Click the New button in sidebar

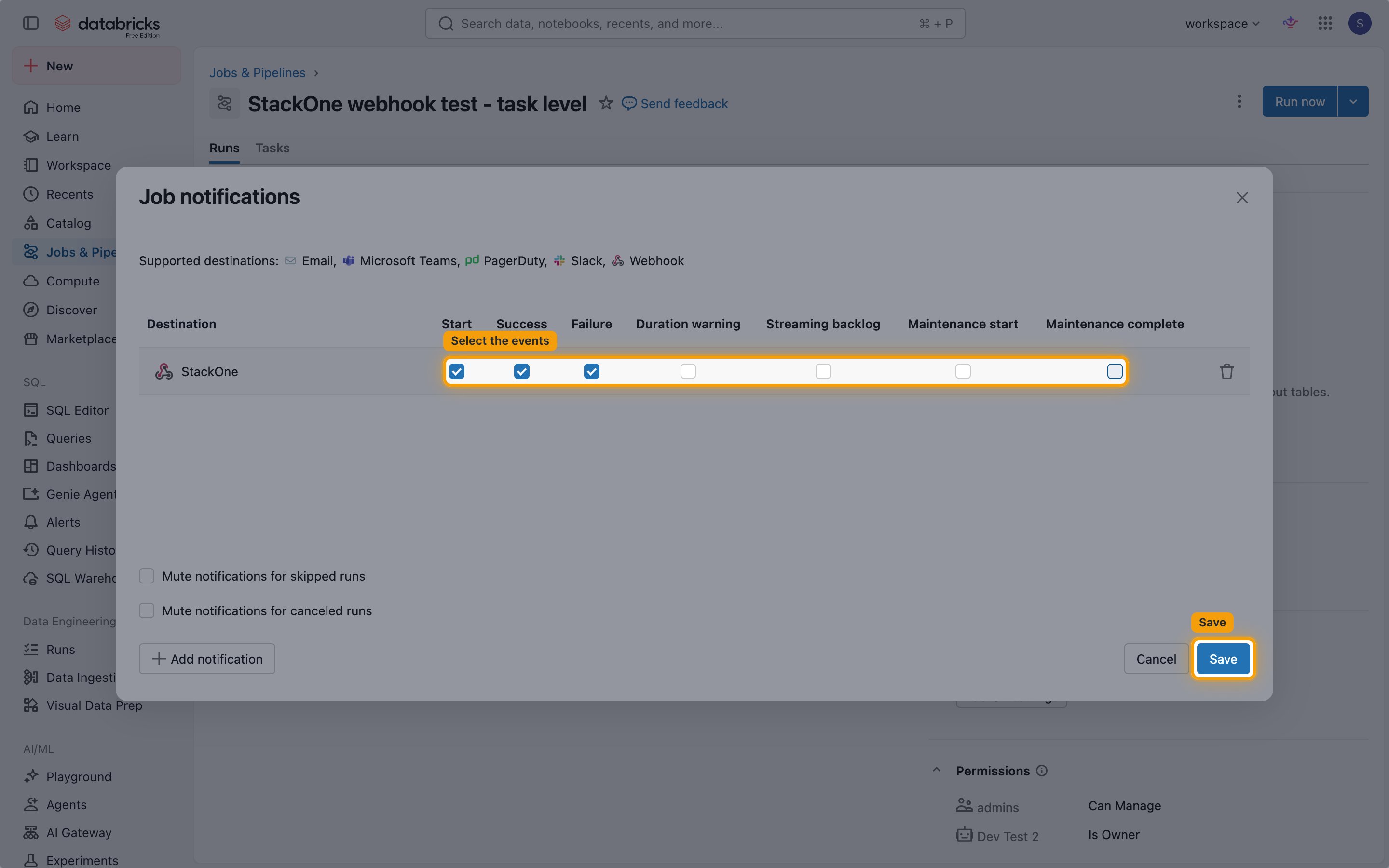tap(96, 66)
